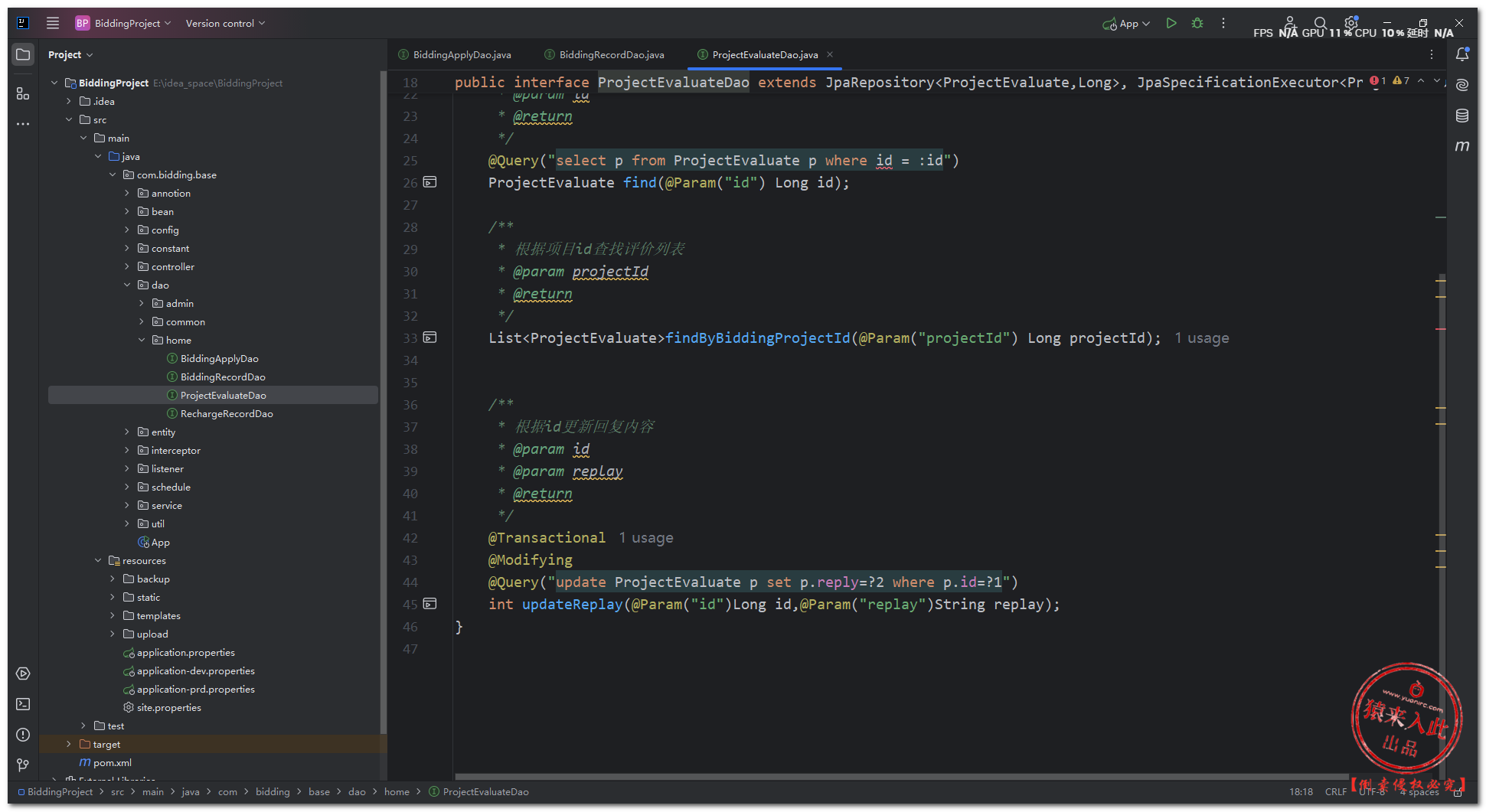Image resolution: width=1486 pixels, height=812 pixels.
Task: Click the CRLF line separator status
Action: click(1335, 792)
